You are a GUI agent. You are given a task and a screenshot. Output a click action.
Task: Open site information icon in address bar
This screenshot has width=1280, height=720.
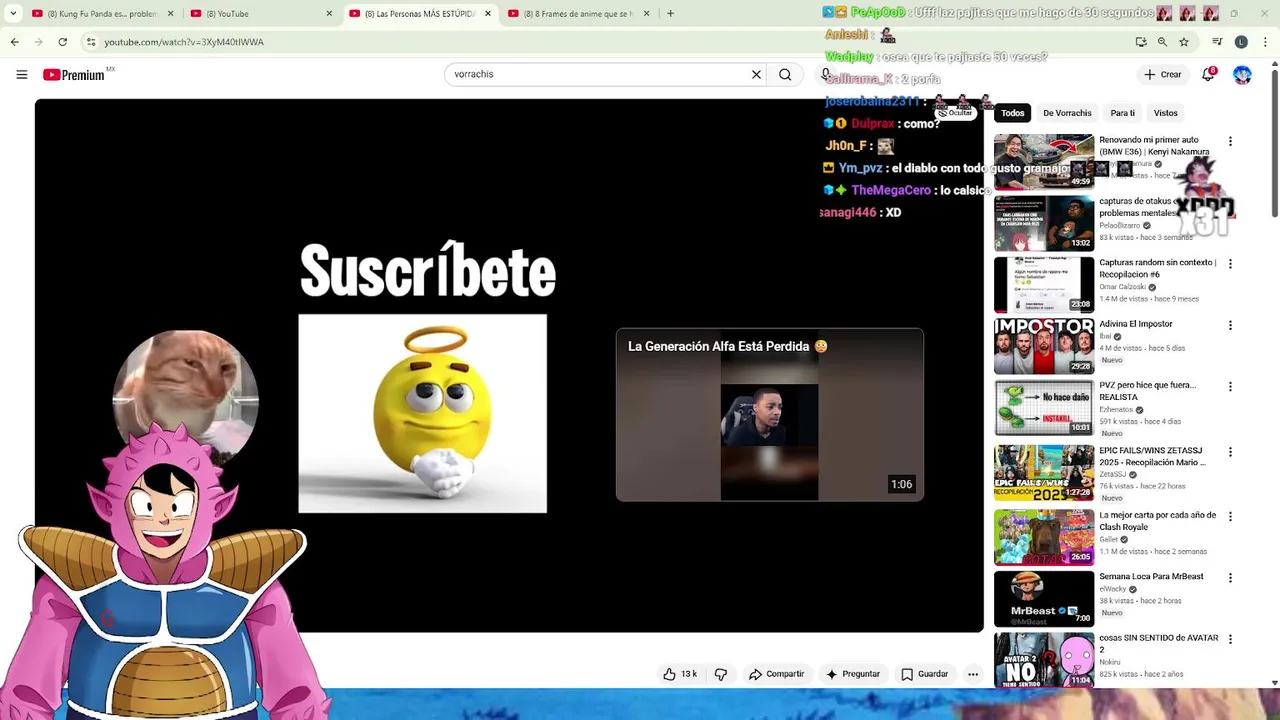[x=91, y=42]
